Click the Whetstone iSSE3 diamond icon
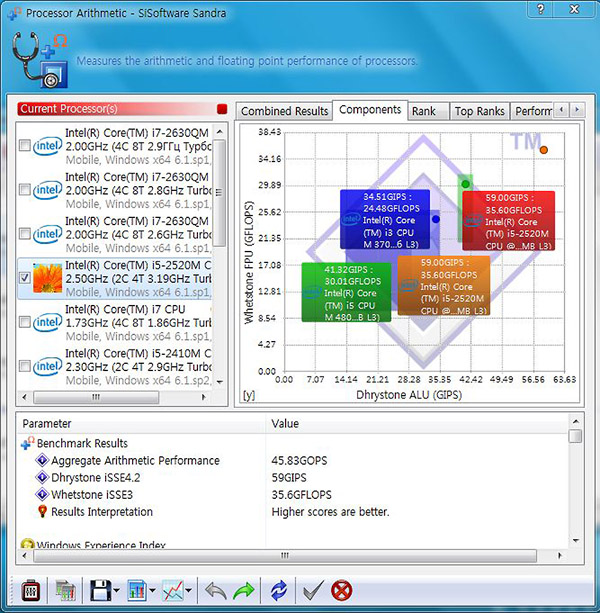The image size is (600, 613). 42,495
